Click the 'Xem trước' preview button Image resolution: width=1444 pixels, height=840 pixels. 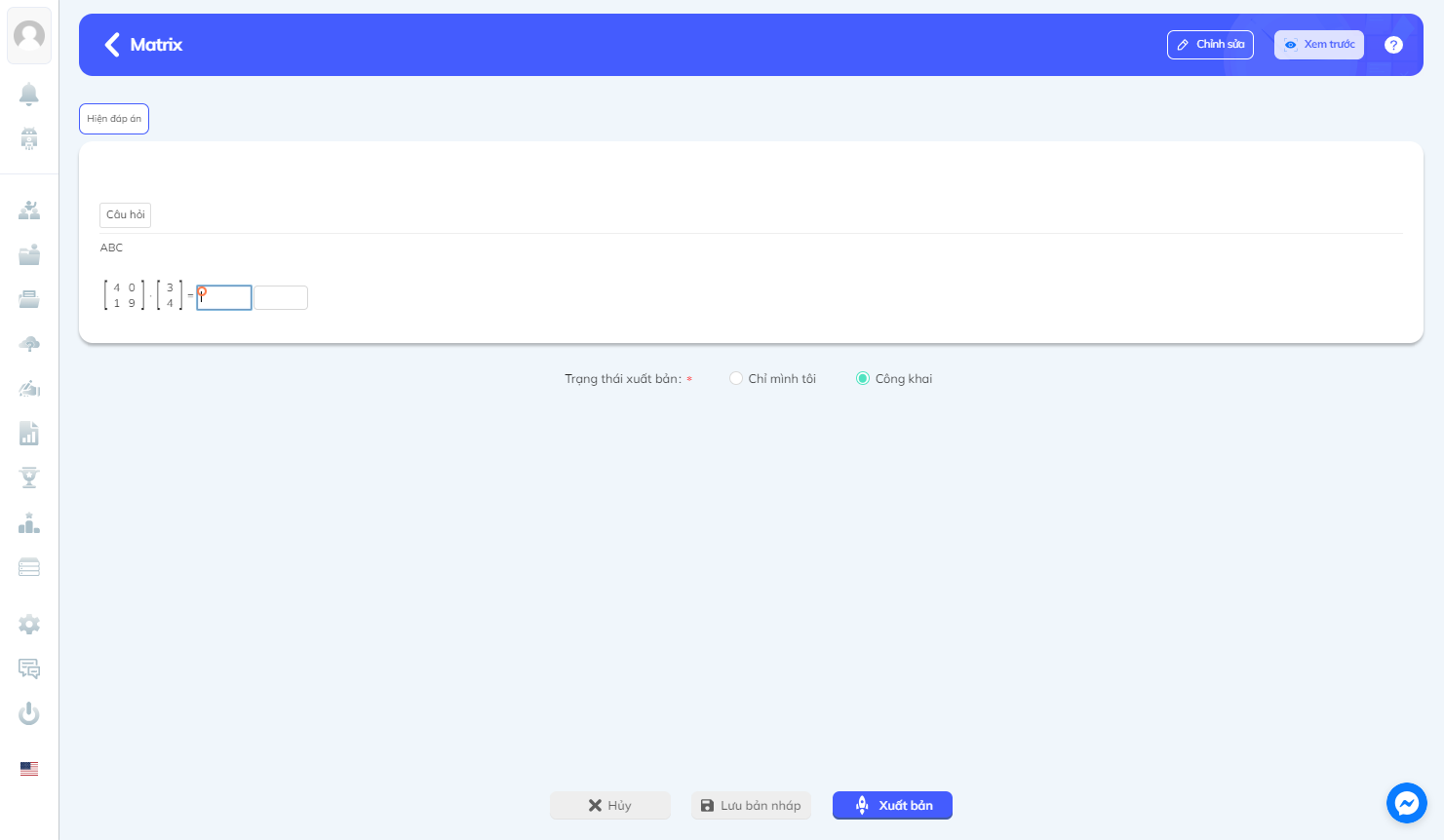pyautogui.click(x=1319, y=45)
